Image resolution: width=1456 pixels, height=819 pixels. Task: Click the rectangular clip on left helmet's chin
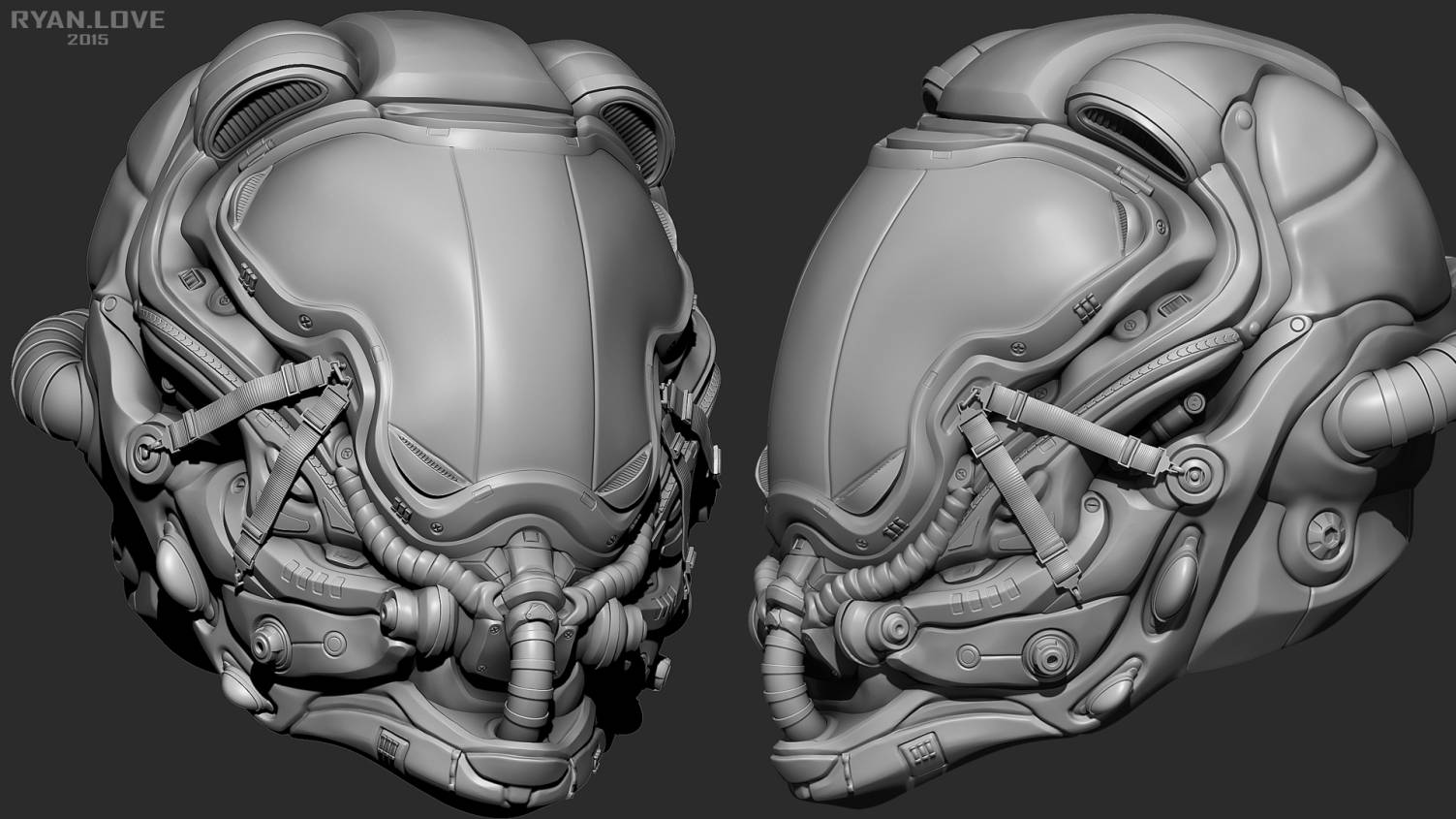[x=386, y=746]
